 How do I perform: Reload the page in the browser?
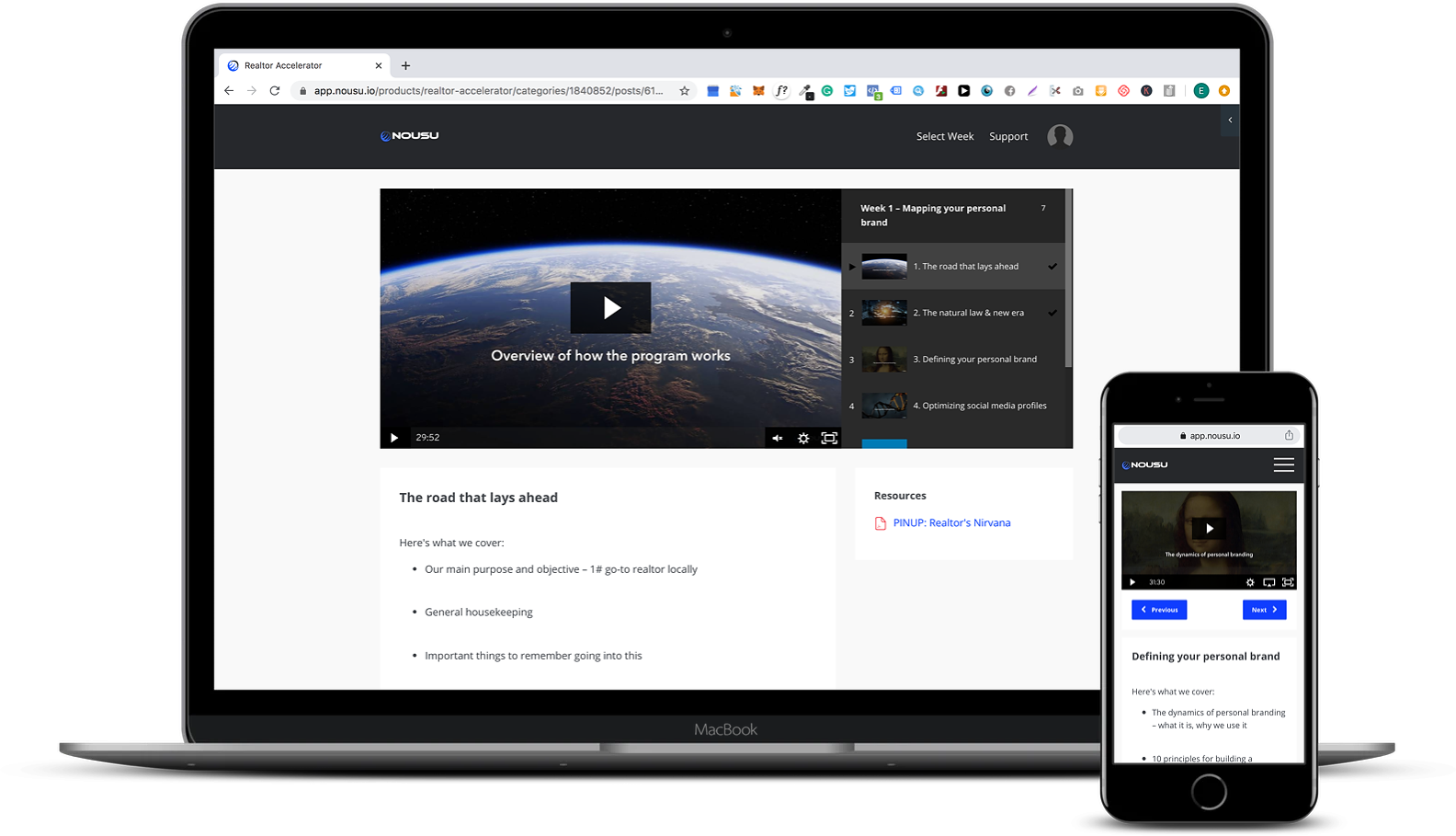(x=274, y=91)
